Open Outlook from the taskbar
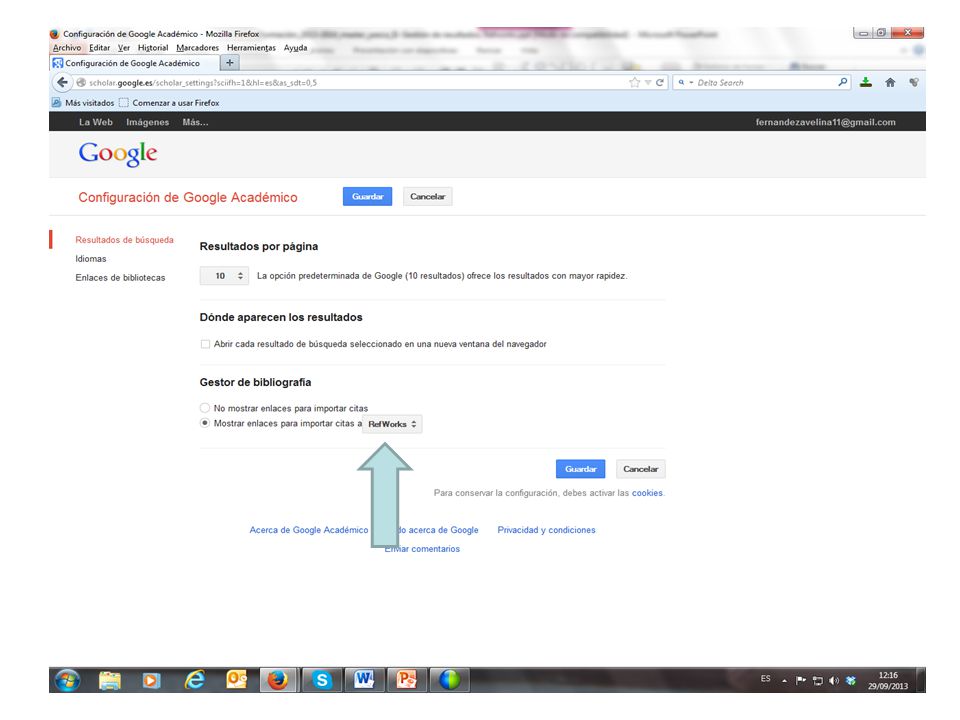Viewport: 960px width, 720px height. tap(236, 680)
